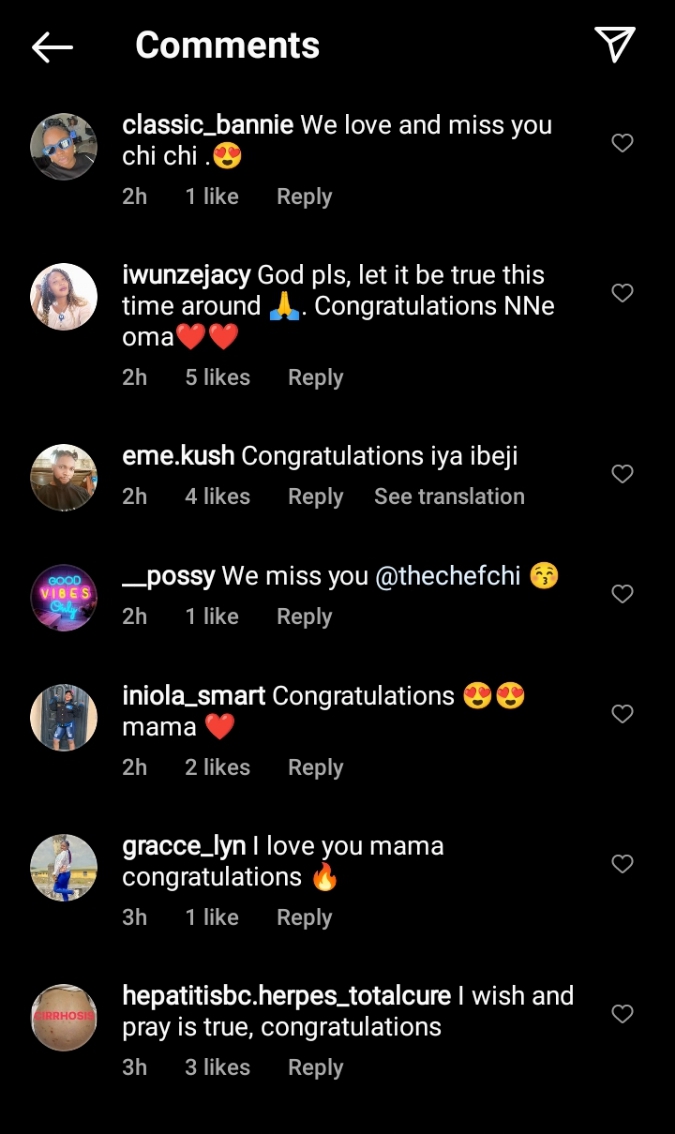
Task: Tap the back arrow icon
Action: (52, 46)
